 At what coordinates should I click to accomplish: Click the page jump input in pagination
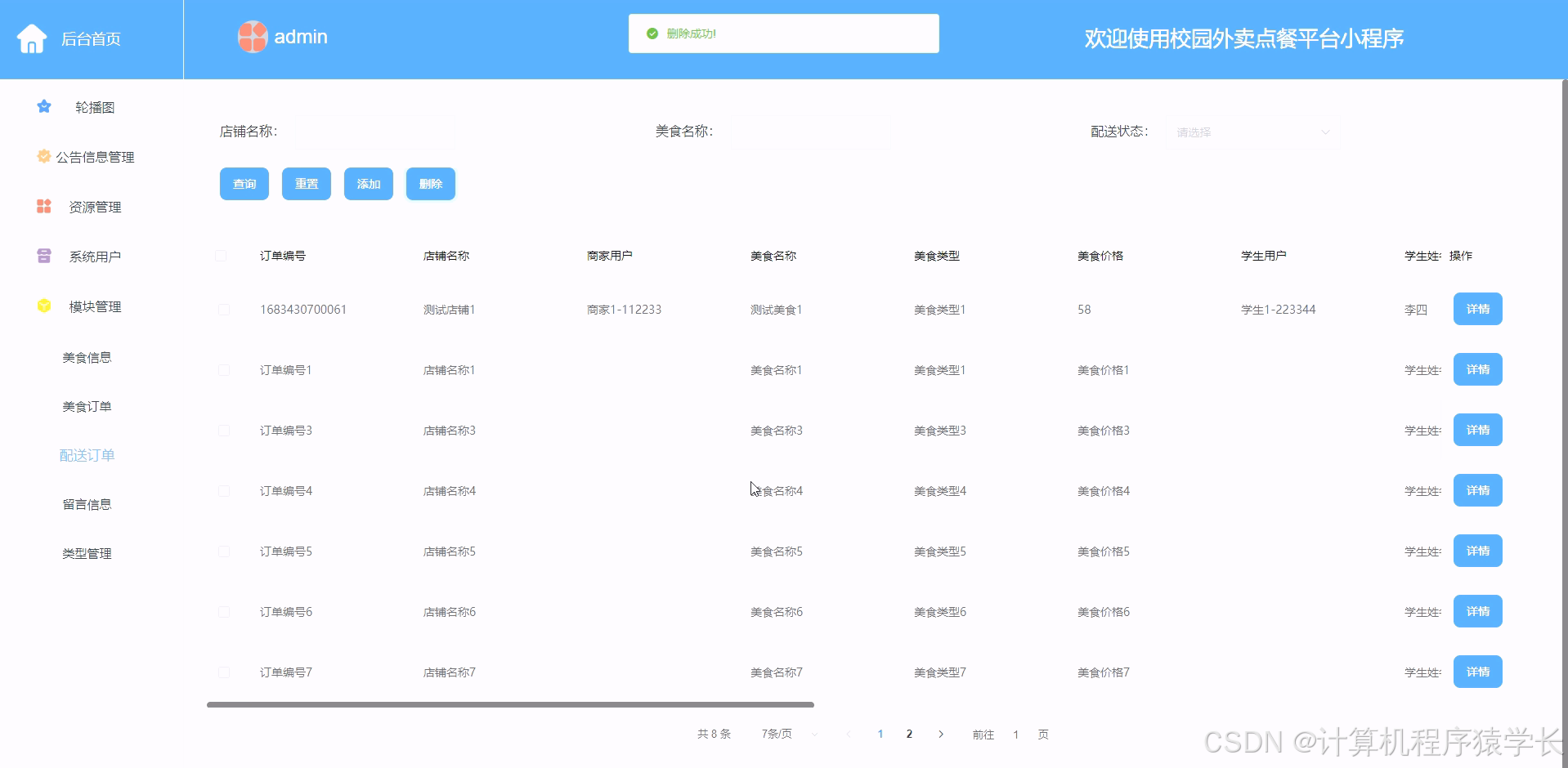click(x=1015, y=735)
